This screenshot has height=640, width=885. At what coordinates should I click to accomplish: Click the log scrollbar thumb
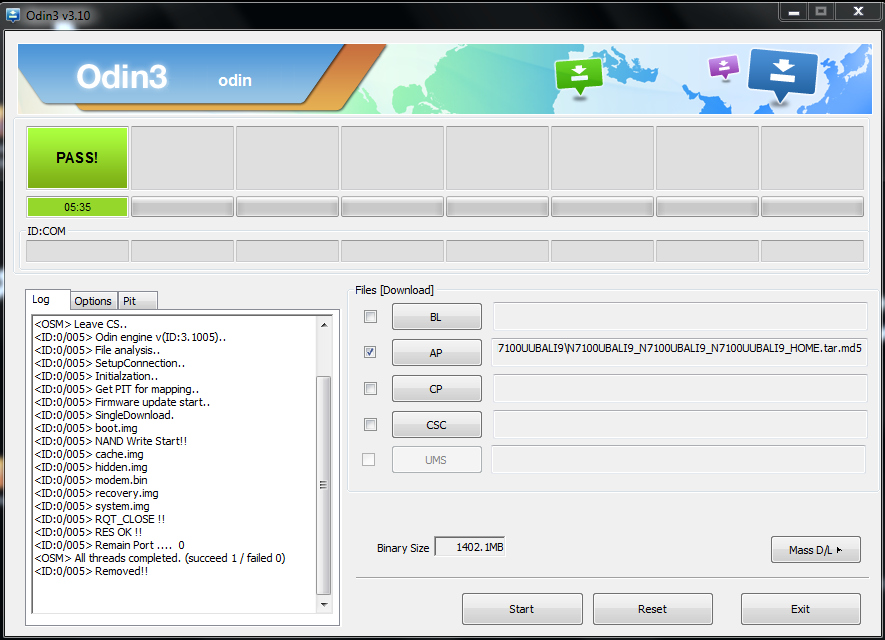[x=324, y=485]
